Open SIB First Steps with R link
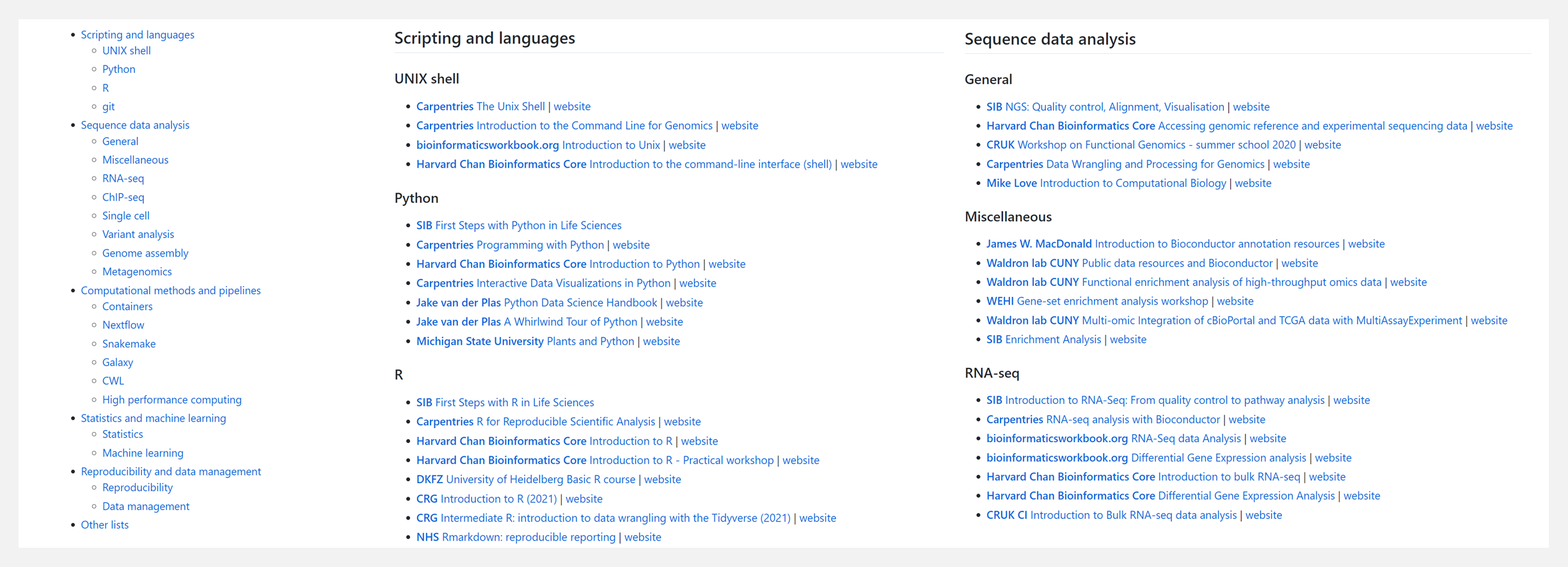The height and width of the screenshot is (567, 1568). coord(505,403)
